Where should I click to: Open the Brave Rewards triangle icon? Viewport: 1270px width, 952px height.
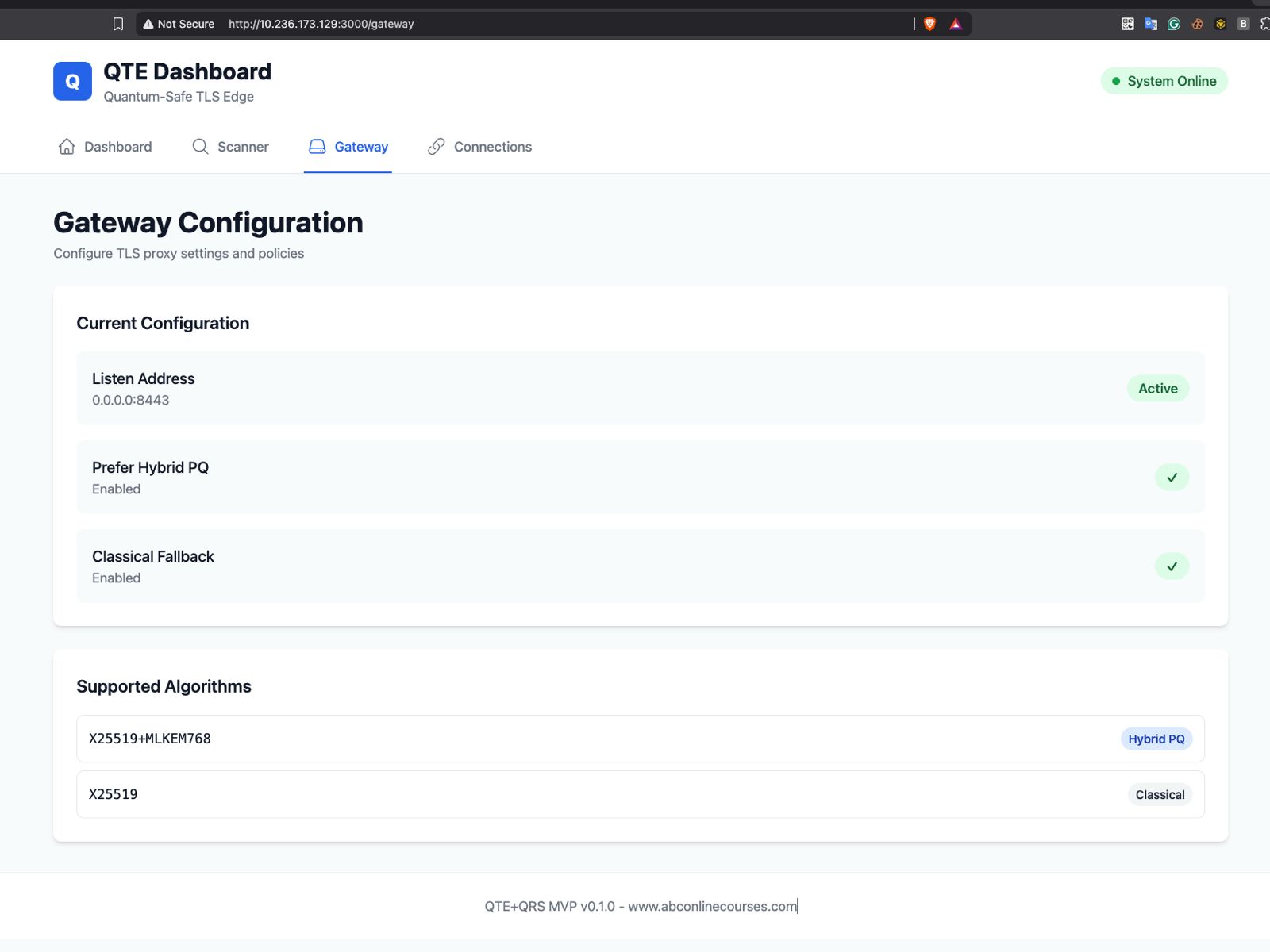(955, 24)
